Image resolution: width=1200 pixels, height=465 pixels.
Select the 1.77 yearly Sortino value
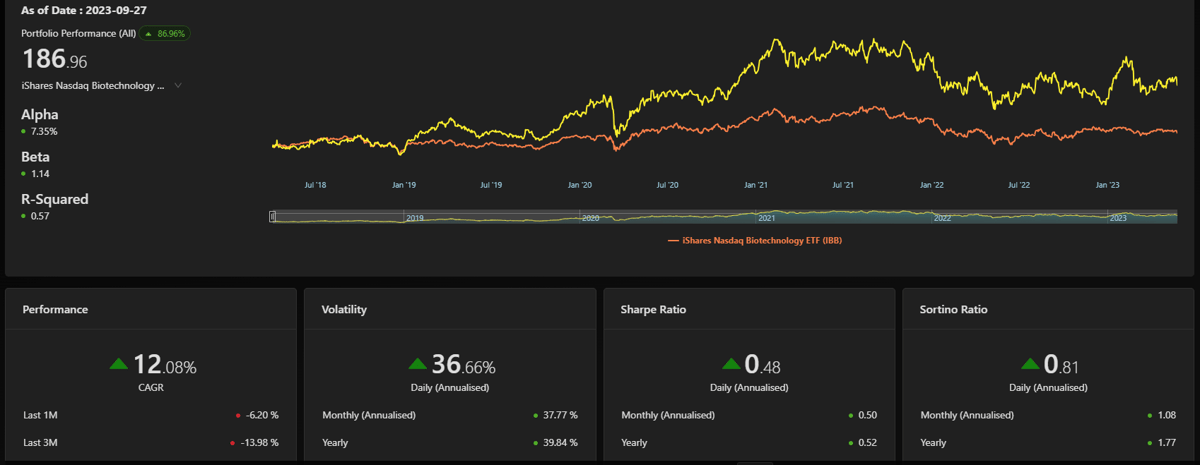point(1166,442)
